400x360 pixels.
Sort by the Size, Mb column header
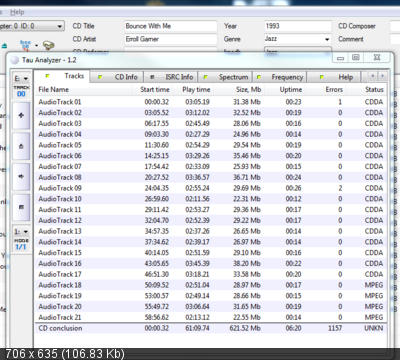[239, 90]
